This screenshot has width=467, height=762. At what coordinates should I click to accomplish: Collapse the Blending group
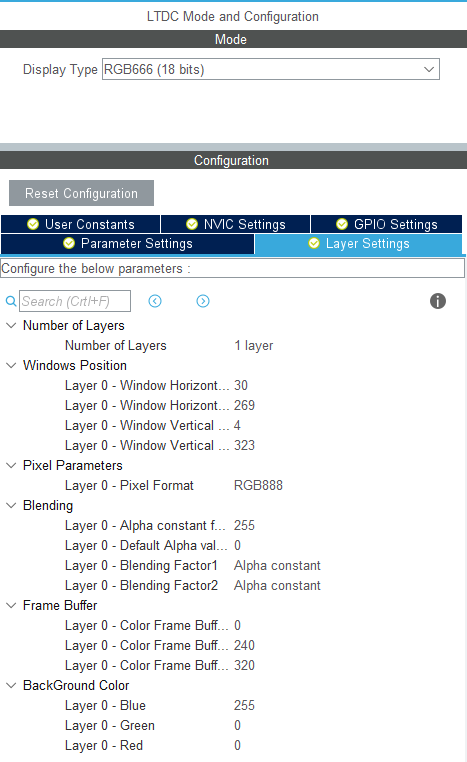(11, 505)
